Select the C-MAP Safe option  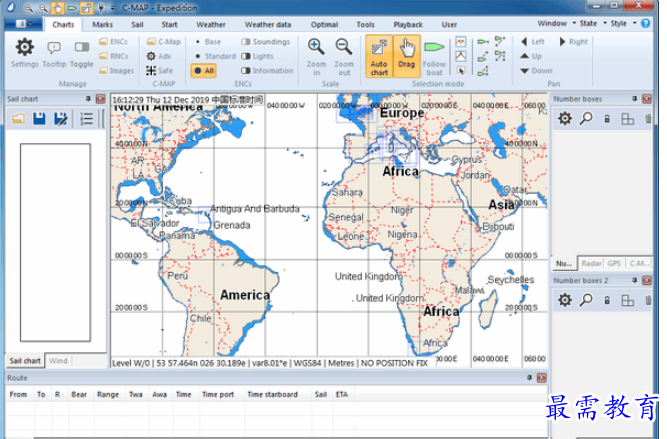tap(160, 71)
